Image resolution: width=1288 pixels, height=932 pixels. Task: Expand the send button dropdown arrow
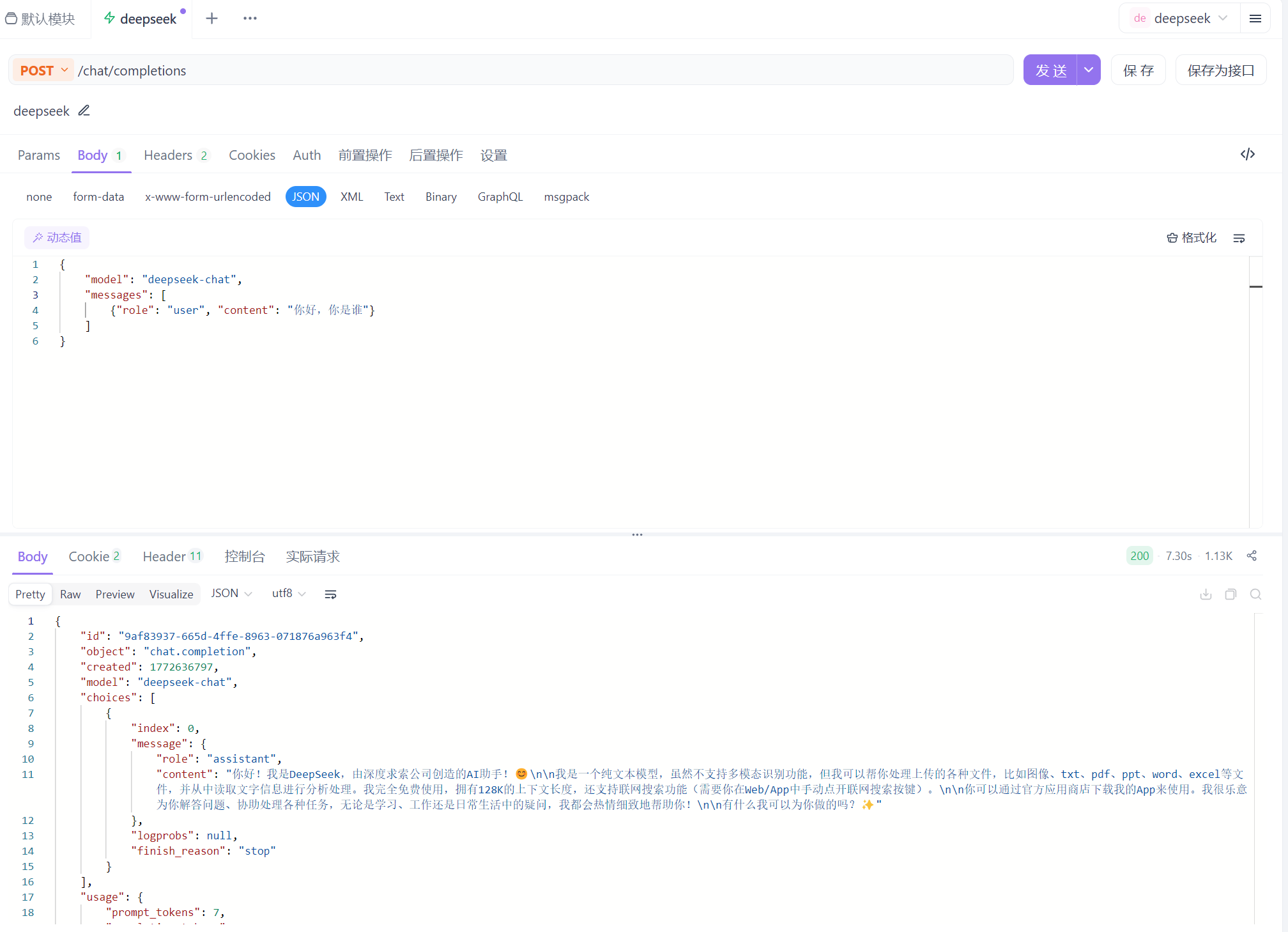coord(1089,70)
